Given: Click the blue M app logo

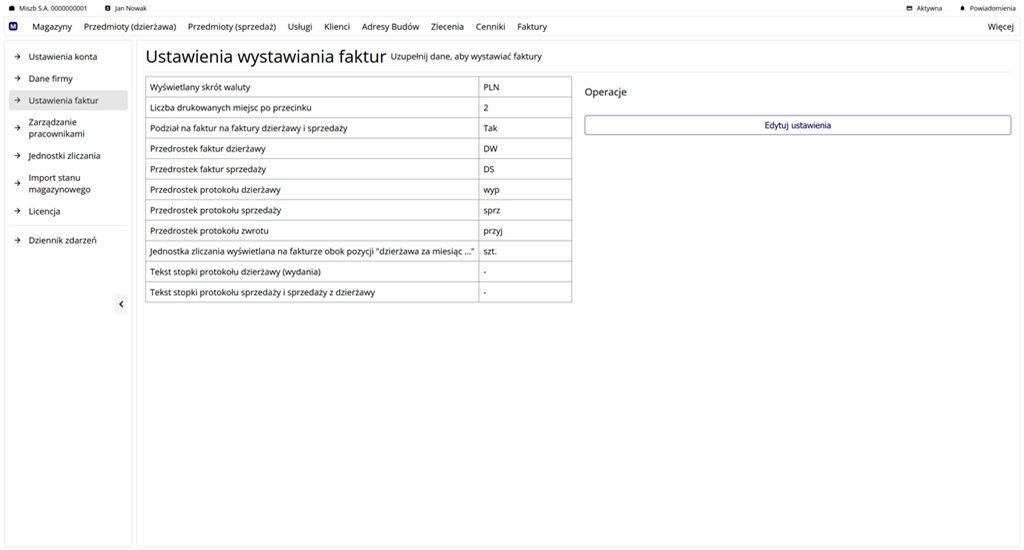Looking at the screenshot, I should click(x=13, y=27).
